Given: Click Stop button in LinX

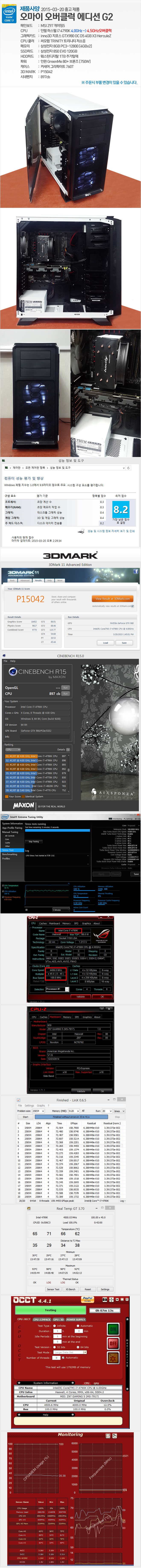Looking at the screenshot, I should pyautogui.click(x=117, y=1117).
